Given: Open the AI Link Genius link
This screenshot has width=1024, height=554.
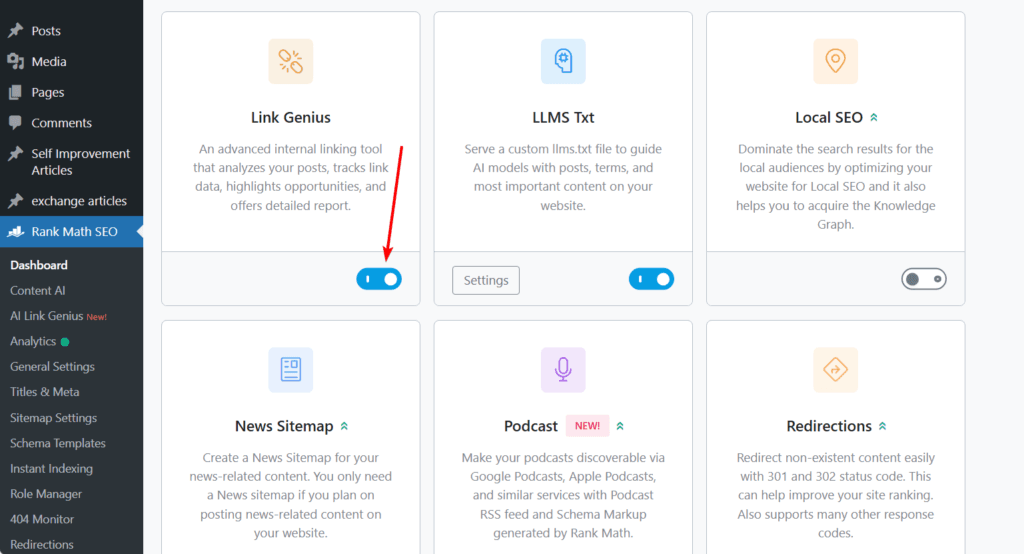Looking at the screenshot, I should click(46, 316).
